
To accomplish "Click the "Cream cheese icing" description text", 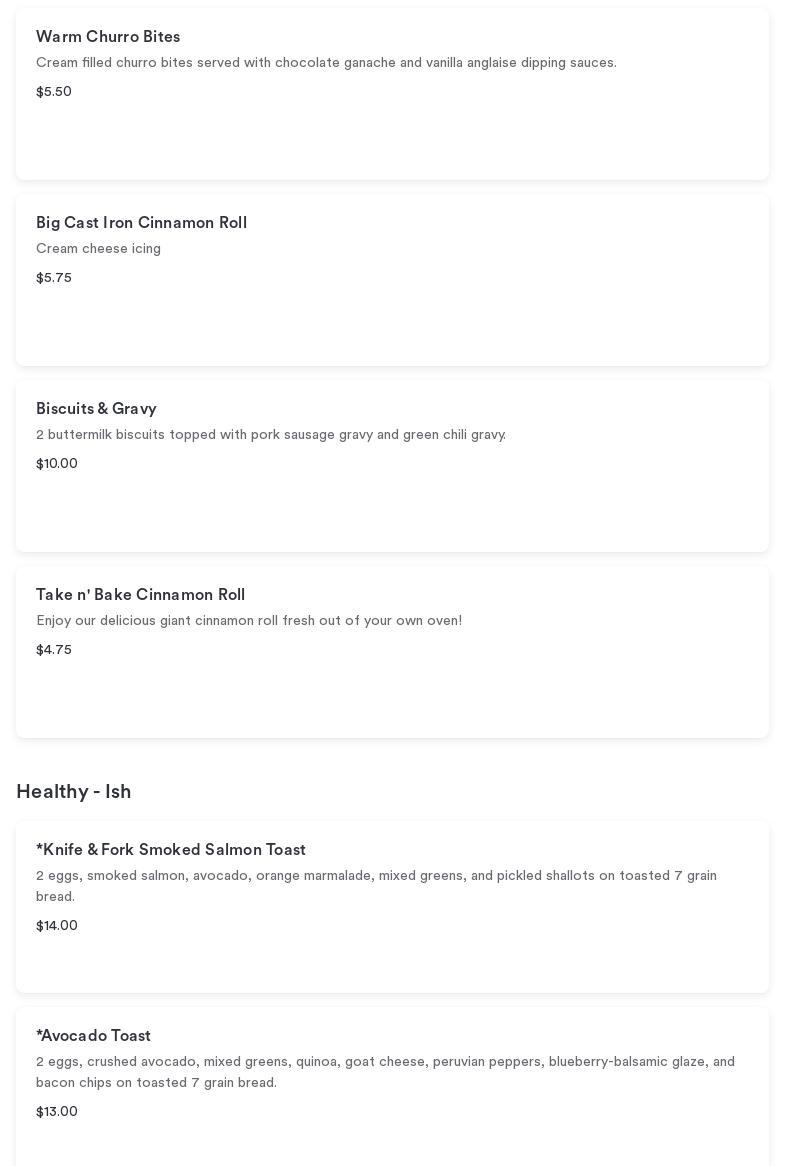I will (x=98, y=249).
